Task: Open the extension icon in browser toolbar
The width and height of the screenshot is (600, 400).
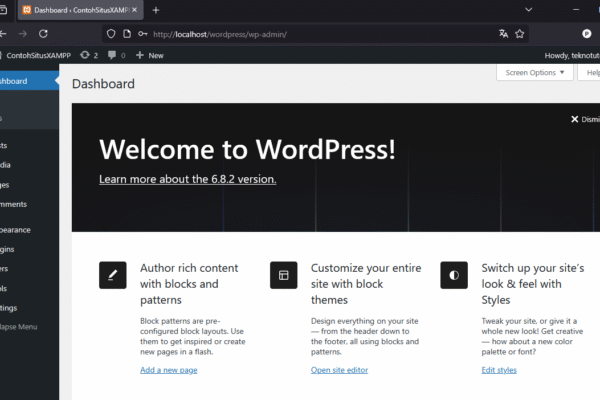Action: pos(587,34)
